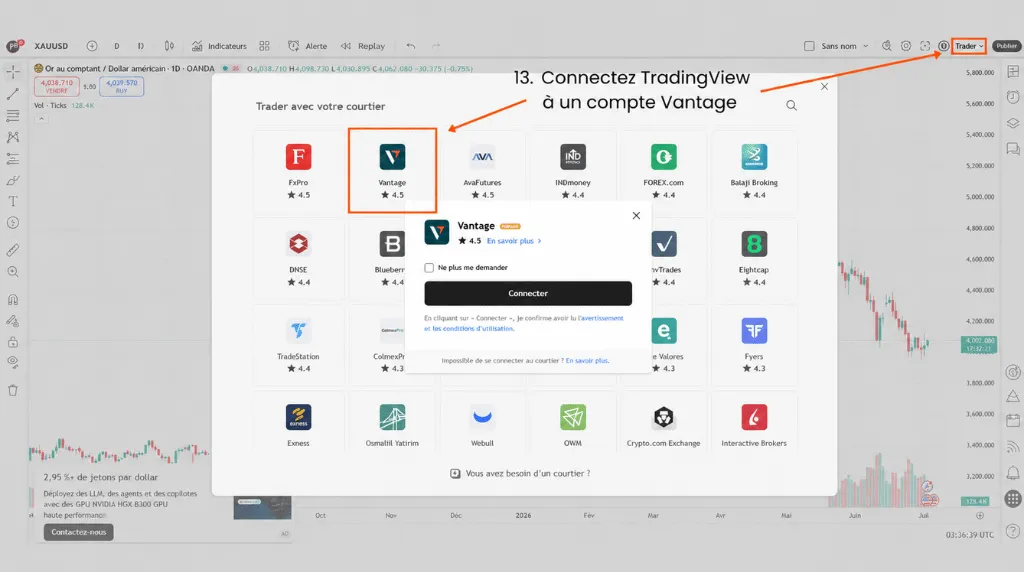The image size is (1024, 572).
Task: Toggle lock all drawings
Action: tap(12, 342)
